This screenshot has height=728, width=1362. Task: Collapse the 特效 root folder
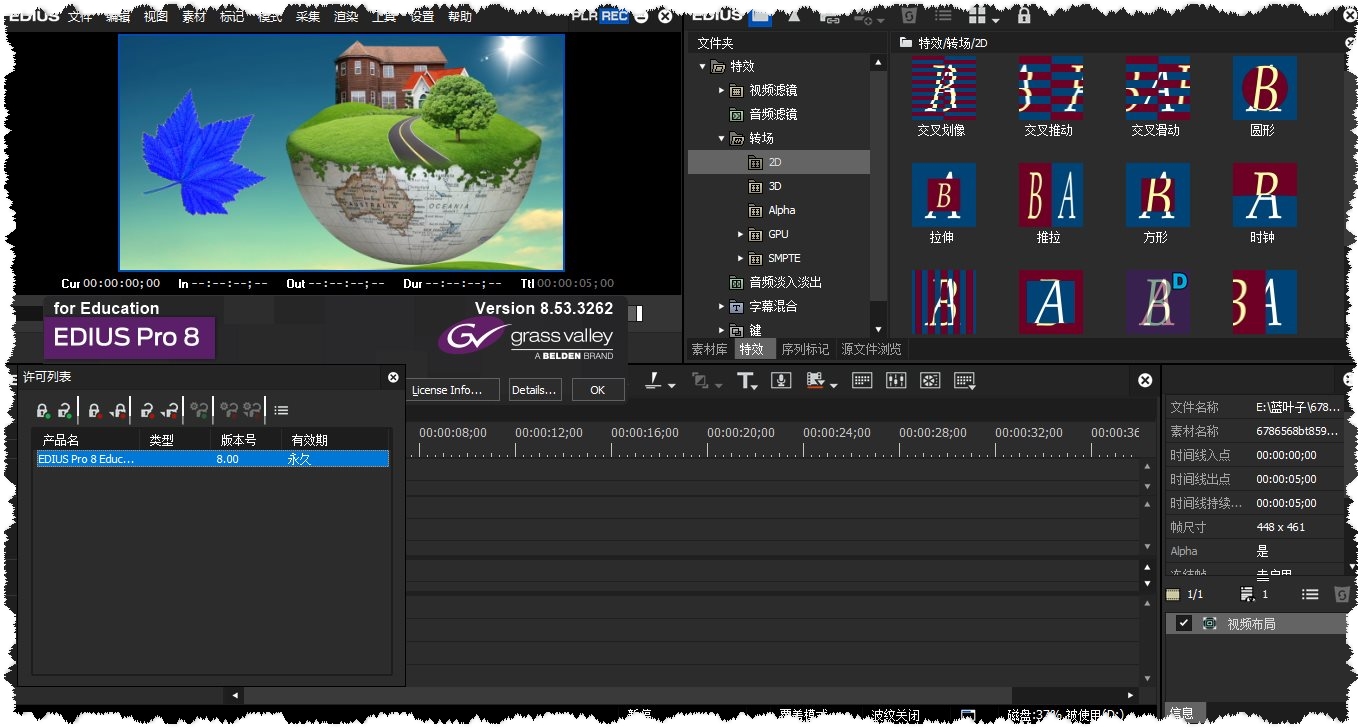(x=702, y=66)
